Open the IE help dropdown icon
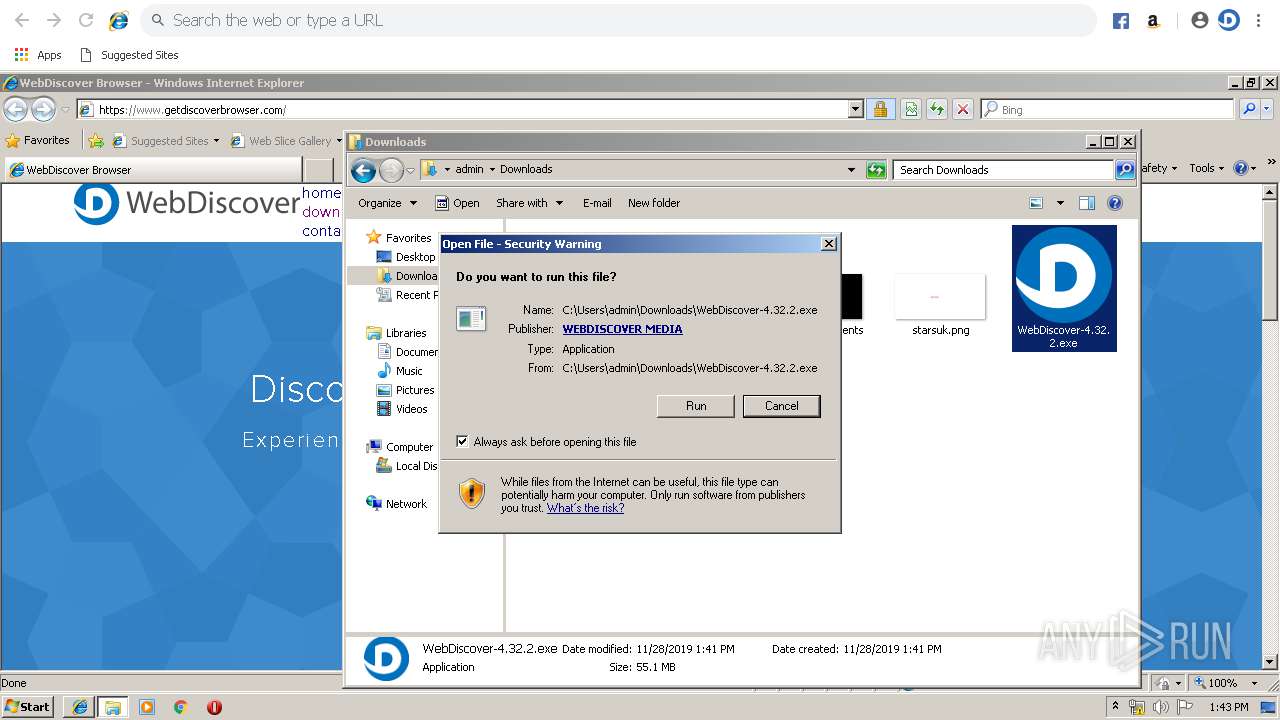1280x720 pixels. tap(1245, 168)
